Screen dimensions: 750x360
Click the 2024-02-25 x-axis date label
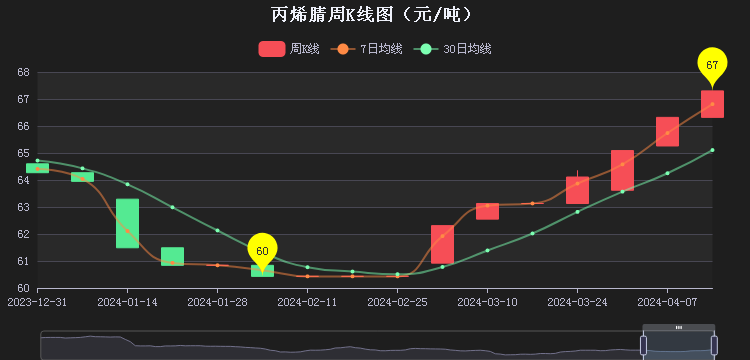(397, 302)
